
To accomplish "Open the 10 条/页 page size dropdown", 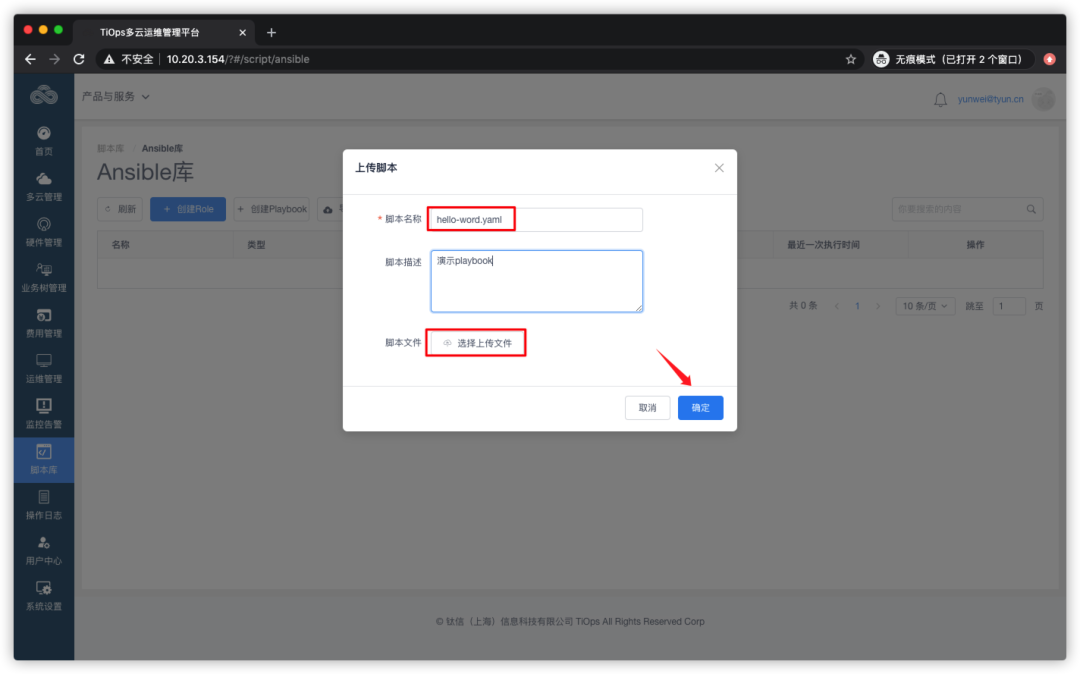I will tap(925, 306).
